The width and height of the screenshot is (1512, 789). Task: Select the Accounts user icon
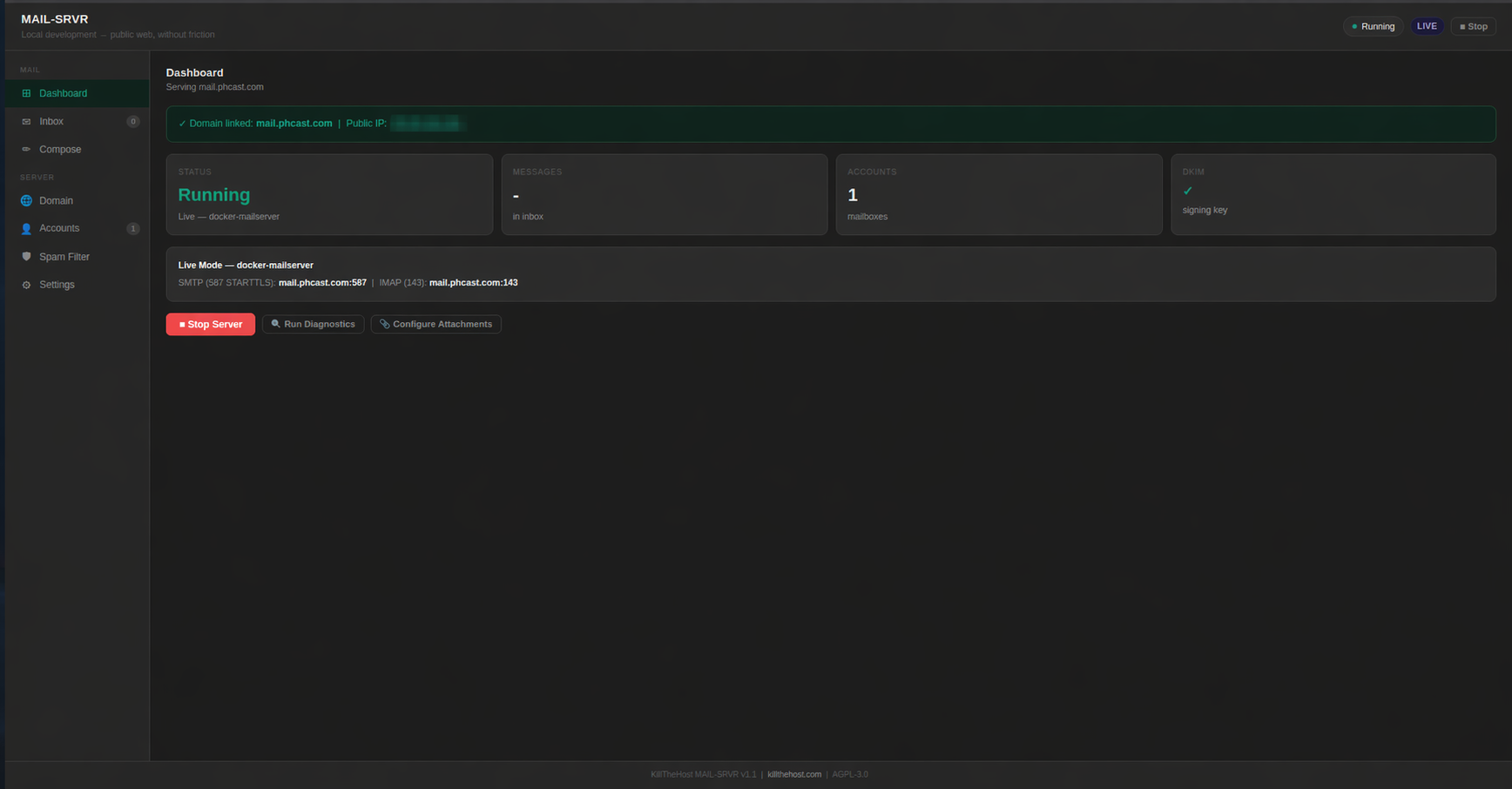pyautogui.click(x=26, y=228)
